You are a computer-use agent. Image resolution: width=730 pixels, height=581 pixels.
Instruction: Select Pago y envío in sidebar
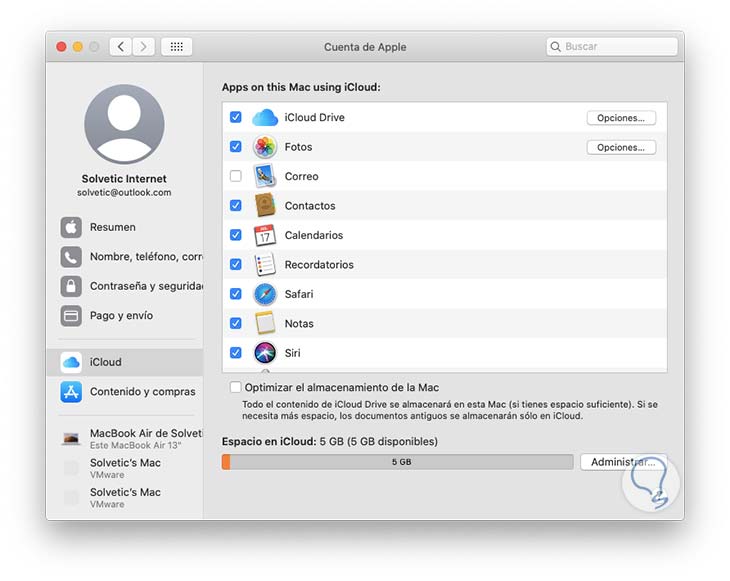[x=125, y=316]
